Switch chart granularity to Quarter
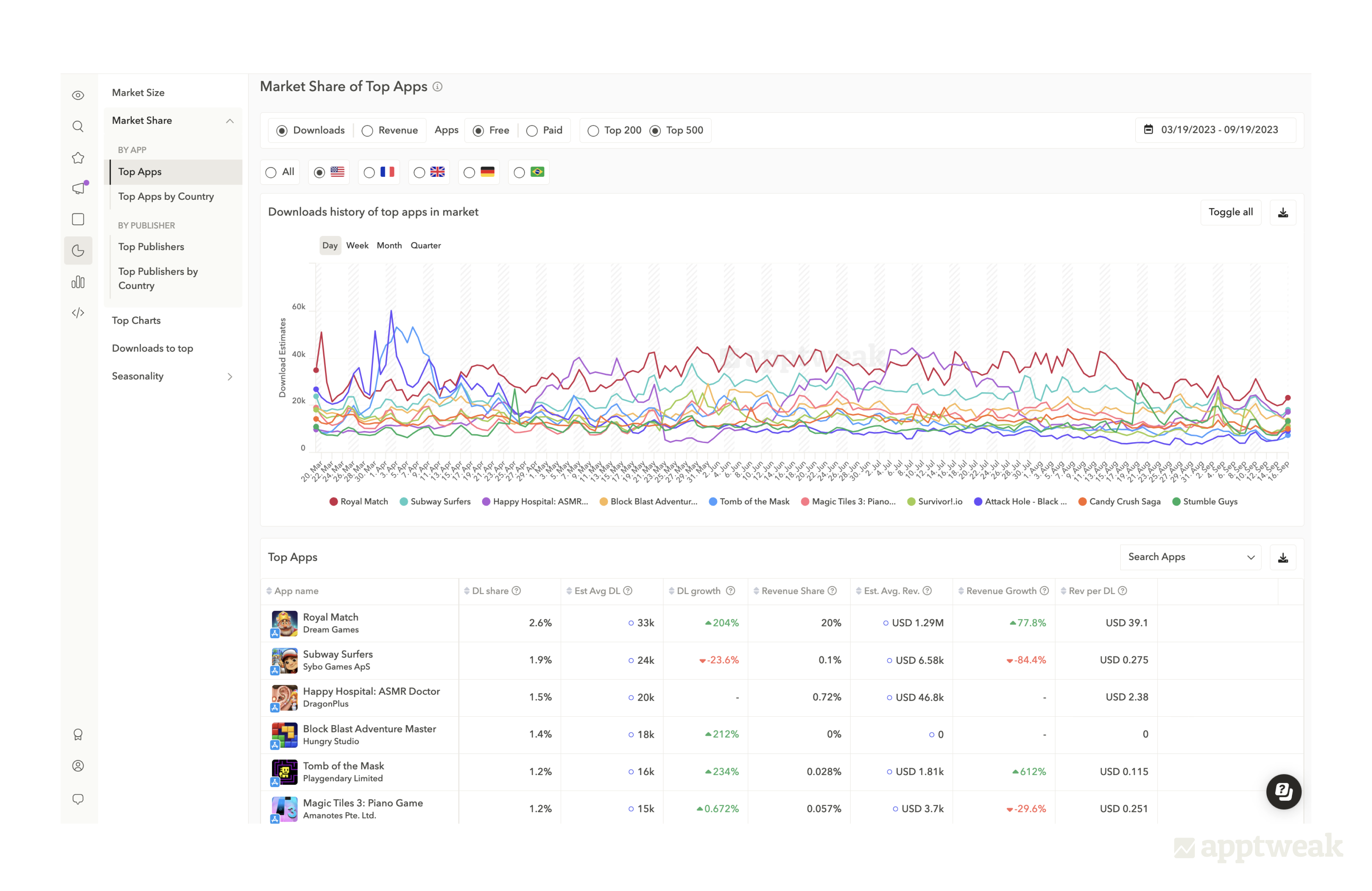The height and width of the screenshot is (891, 1372). coord(426,246)
